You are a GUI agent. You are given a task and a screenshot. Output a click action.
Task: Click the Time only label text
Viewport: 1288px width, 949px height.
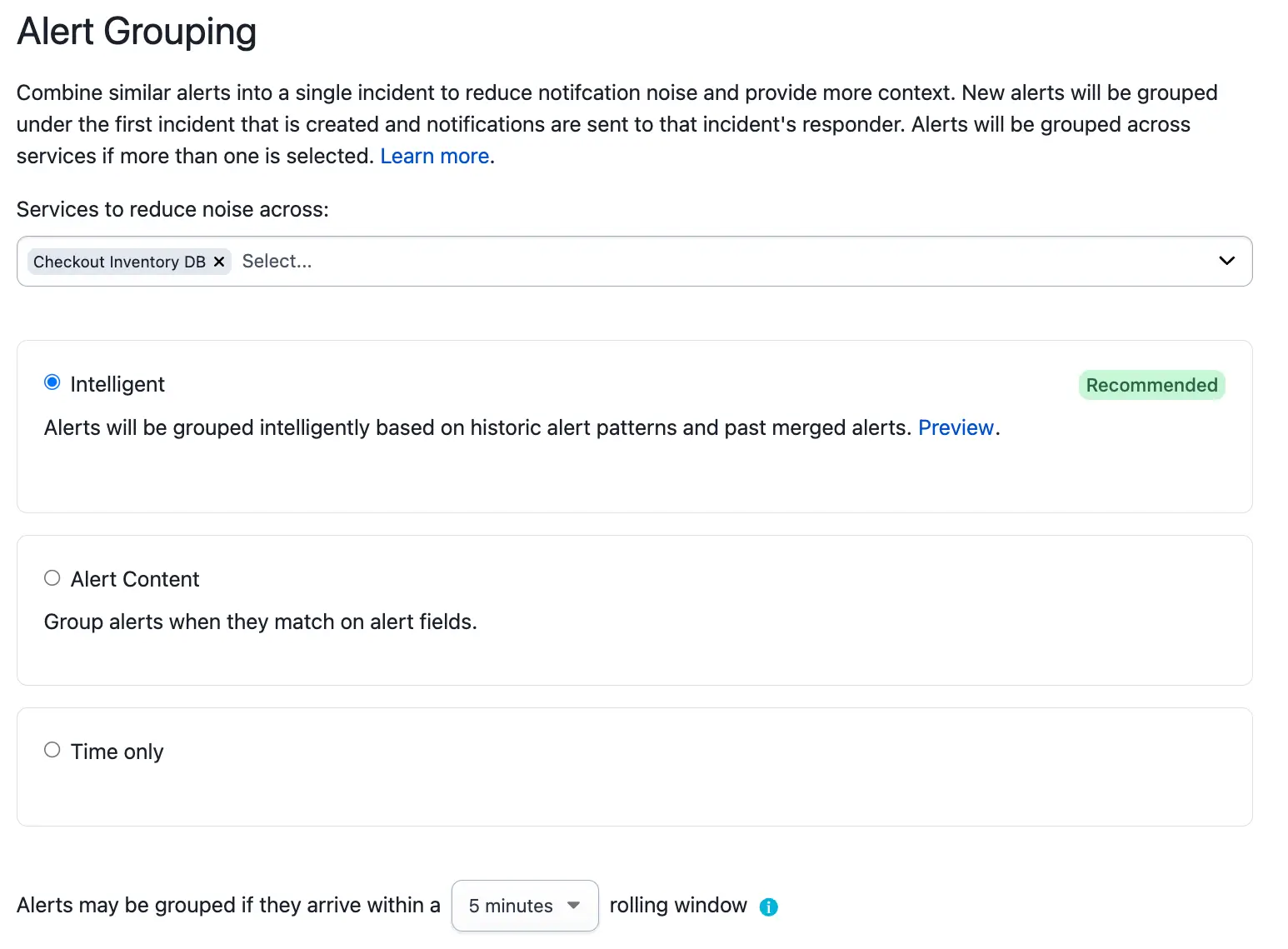117,752
